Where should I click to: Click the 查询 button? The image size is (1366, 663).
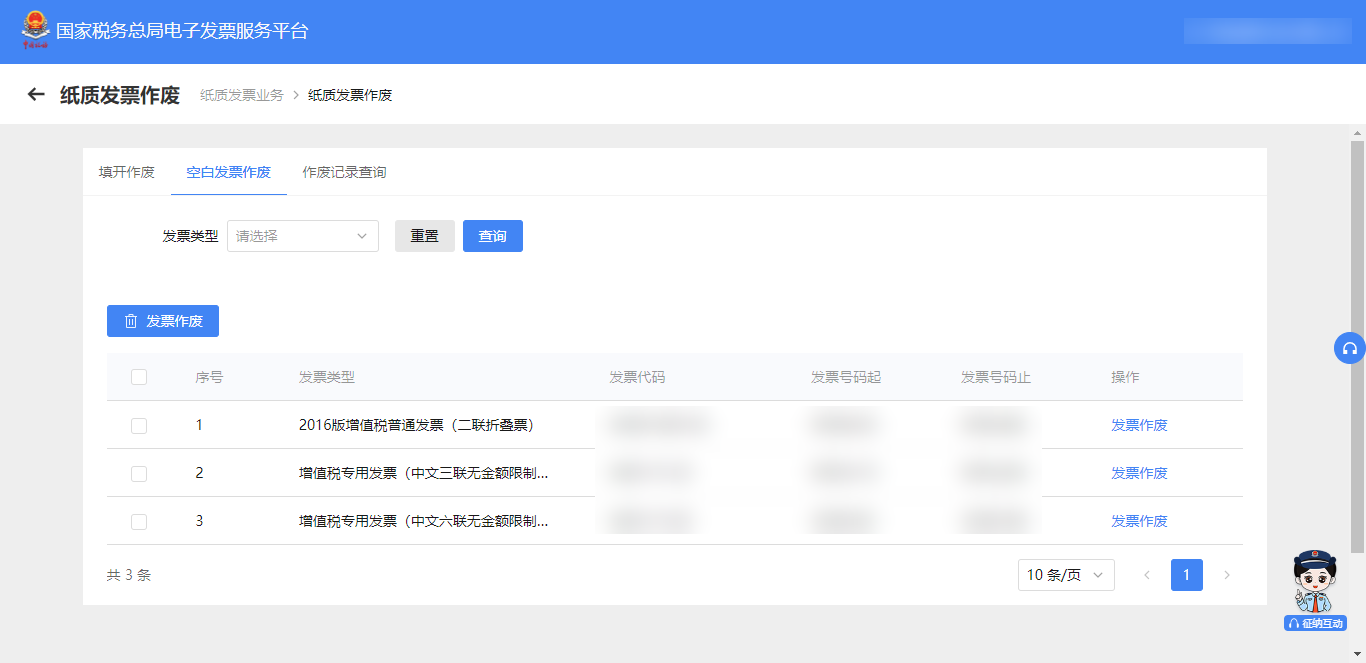pyautogui.click(x=493, y=236)
